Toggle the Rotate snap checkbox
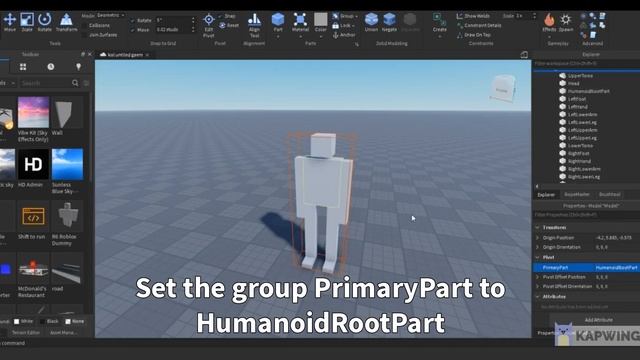The width and height of the screenshot is (640, 360). (x=132, y=20)
